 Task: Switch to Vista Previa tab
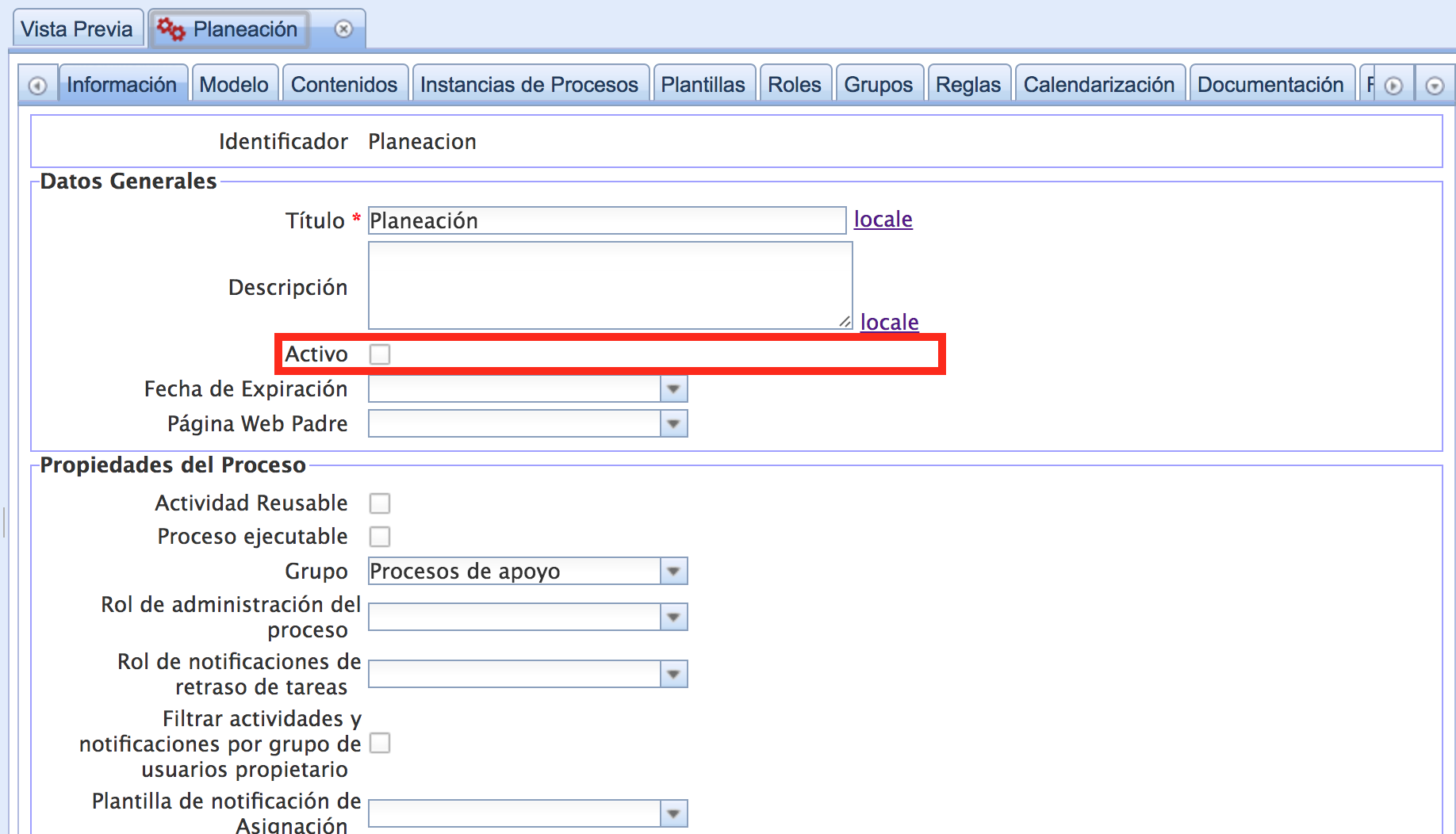coord(77,29)
